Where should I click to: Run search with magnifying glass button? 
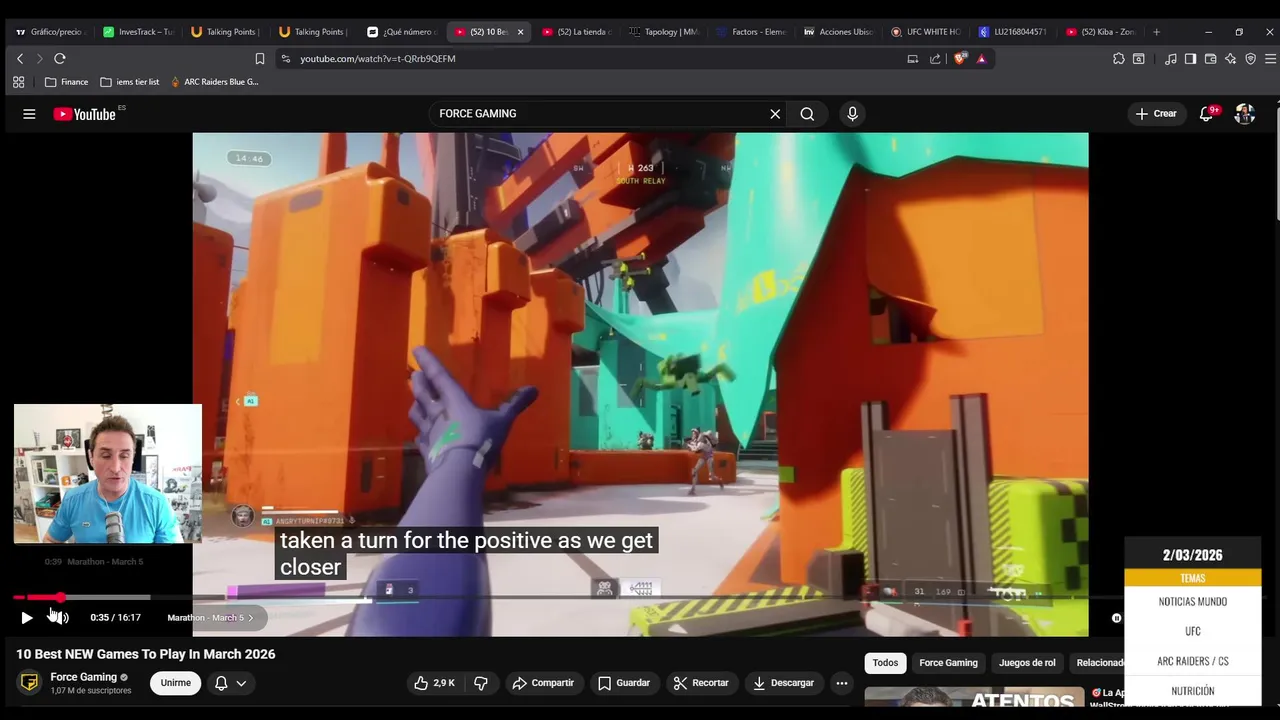[807, 114]
